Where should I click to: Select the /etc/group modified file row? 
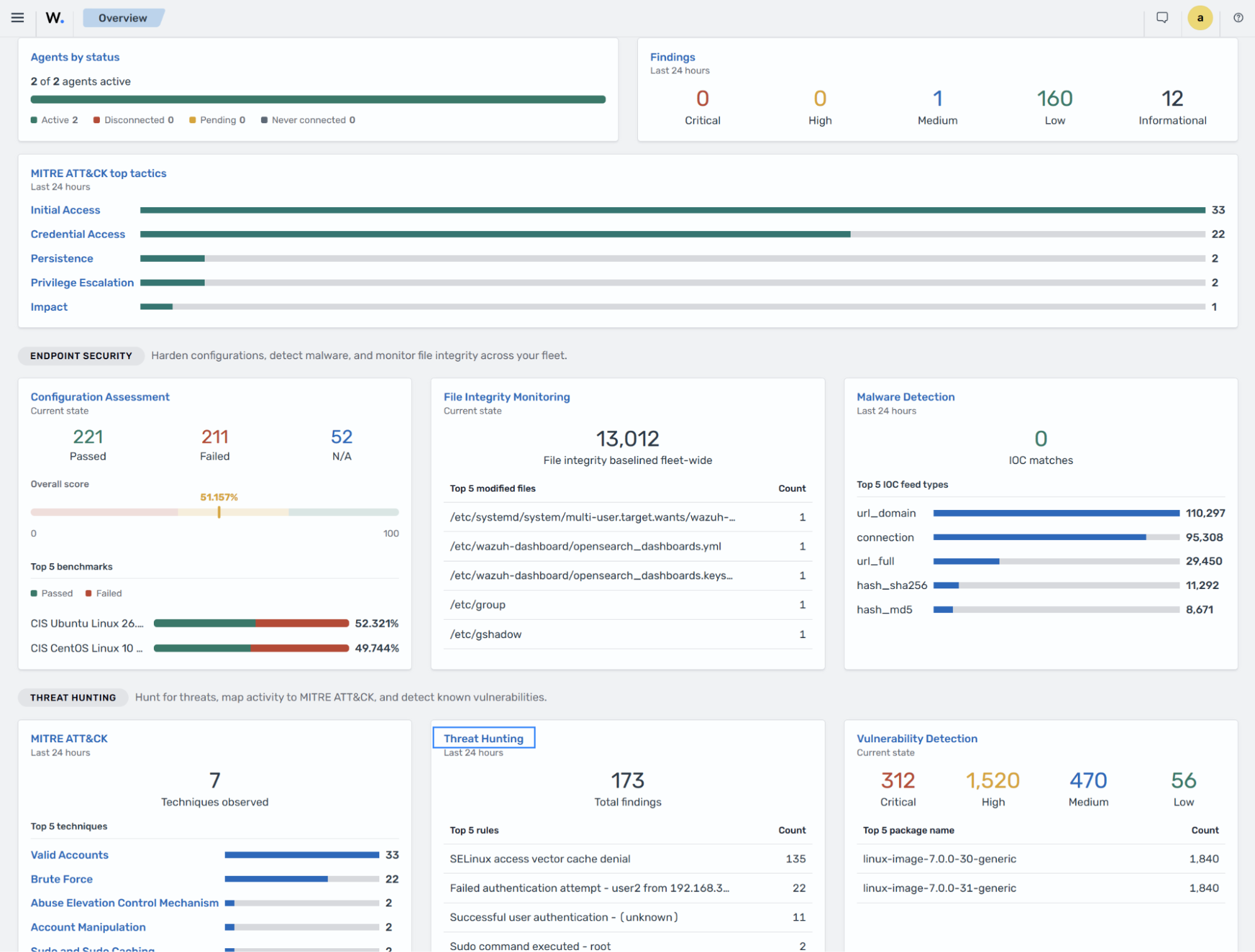click(628, 605)
